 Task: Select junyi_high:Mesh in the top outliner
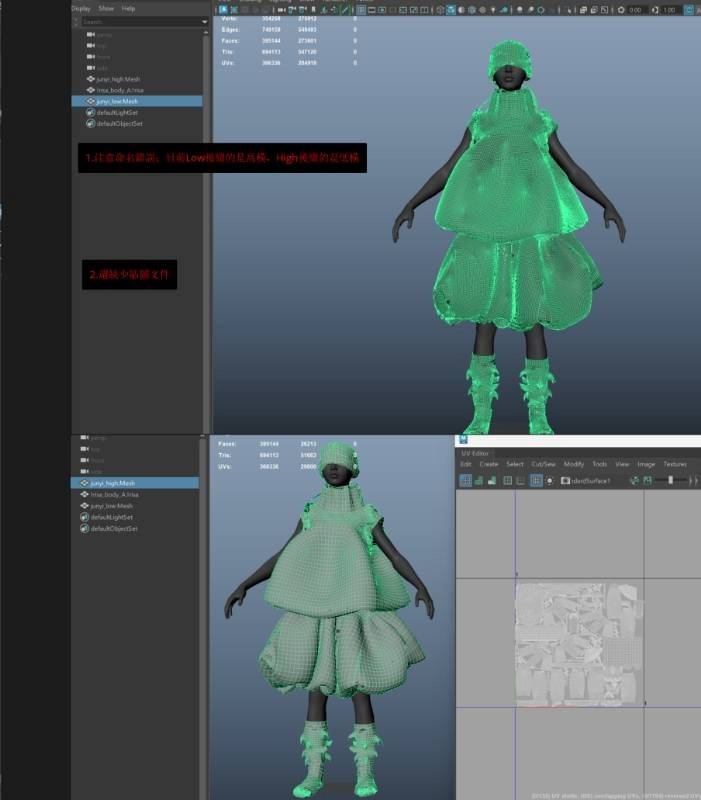click(118, 78)
